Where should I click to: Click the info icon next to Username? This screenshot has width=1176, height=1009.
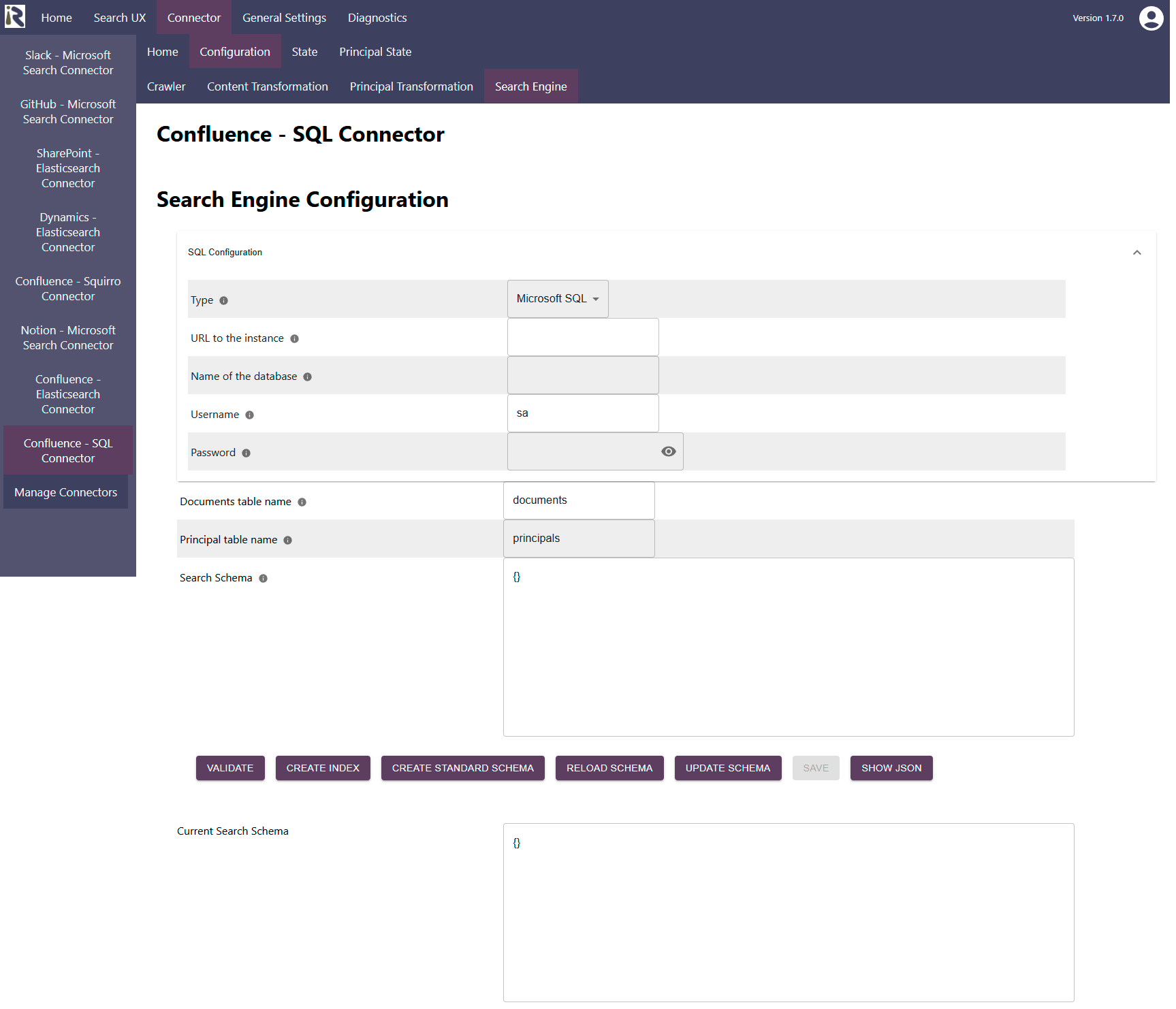pos(251,415)
